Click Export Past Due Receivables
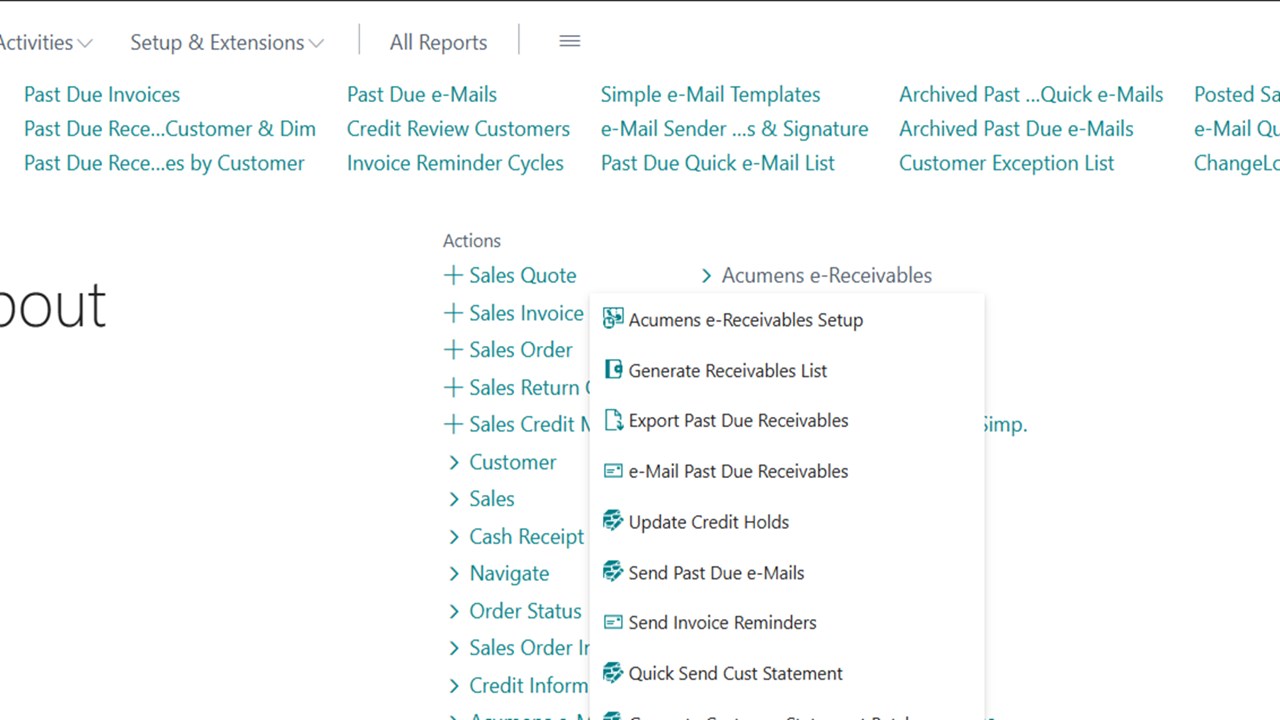Viewport: 1280px width, 720px height. click(x=738, y=420)
